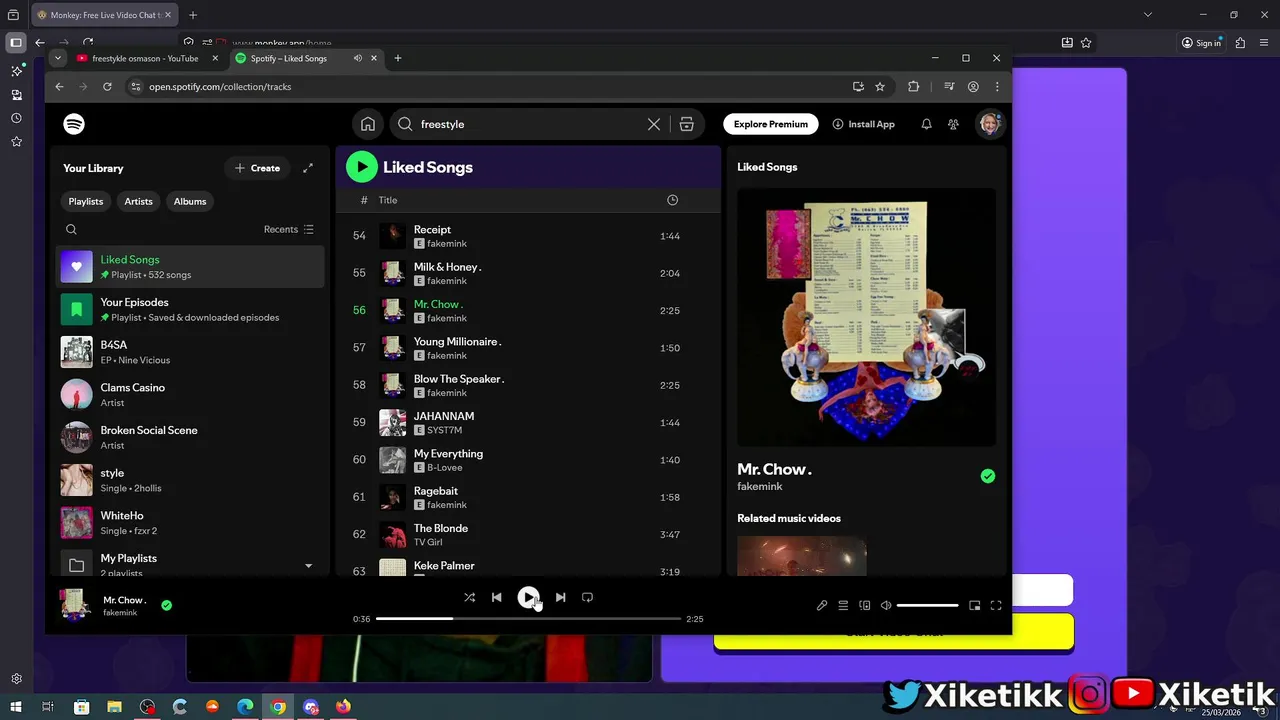Viewport: 1280px width, 720px height.
Task: Close the Spotify – Liked Songs tab
Action: (375, 58)
